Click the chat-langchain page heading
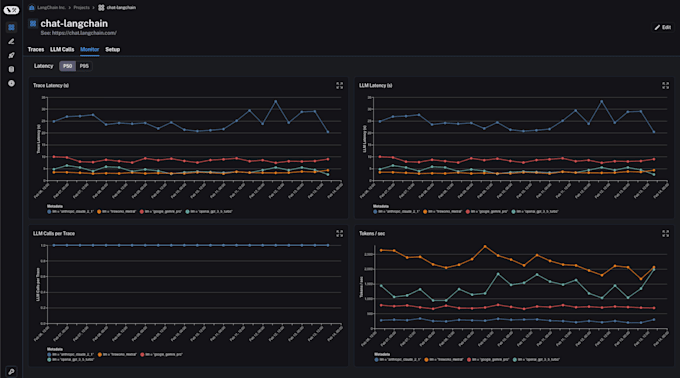 [x=74, y=23]
